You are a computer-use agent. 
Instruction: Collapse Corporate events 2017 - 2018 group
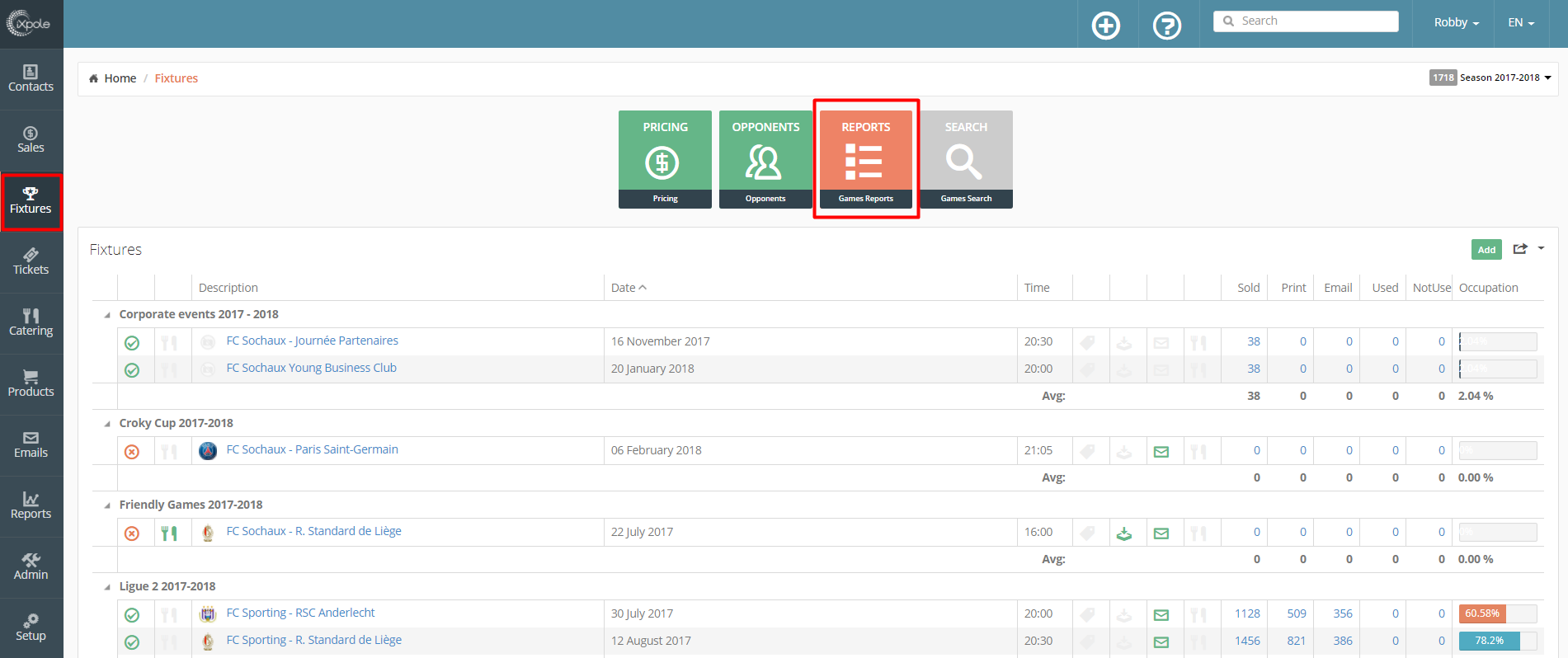pos(107,315)
